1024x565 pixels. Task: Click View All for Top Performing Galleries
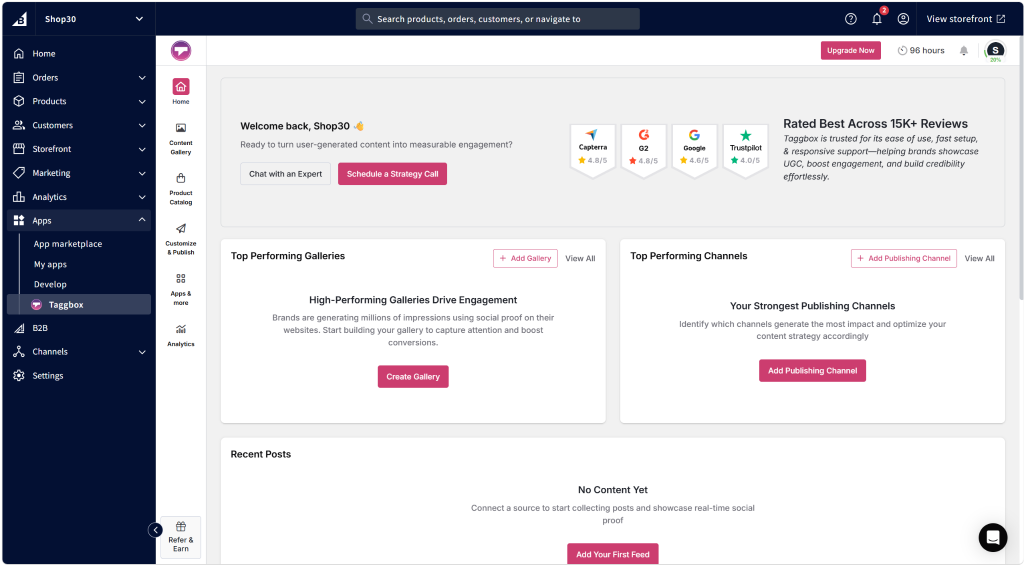pos(580,259)
